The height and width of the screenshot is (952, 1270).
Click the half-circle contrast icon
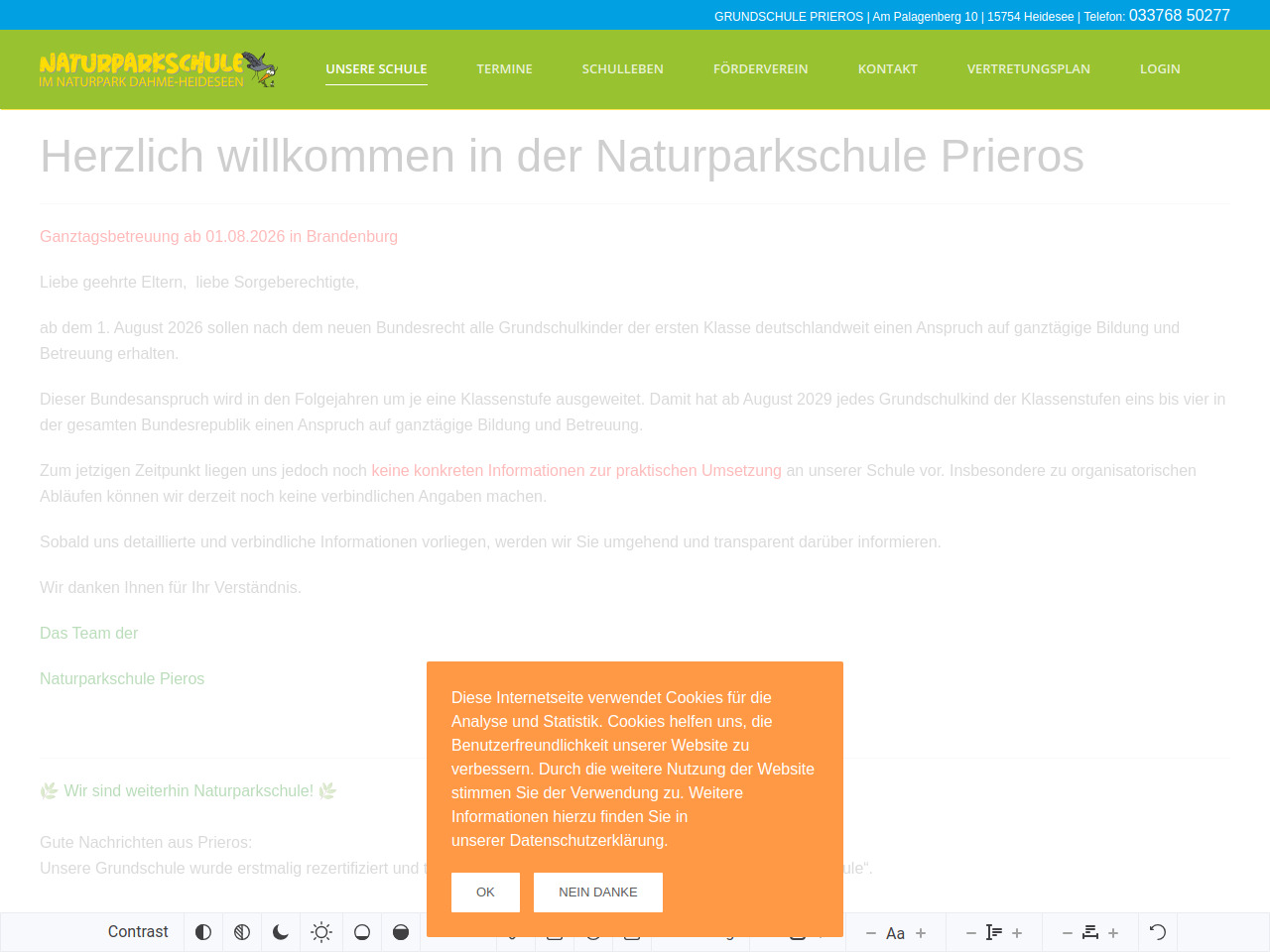[x=203, y=932]
